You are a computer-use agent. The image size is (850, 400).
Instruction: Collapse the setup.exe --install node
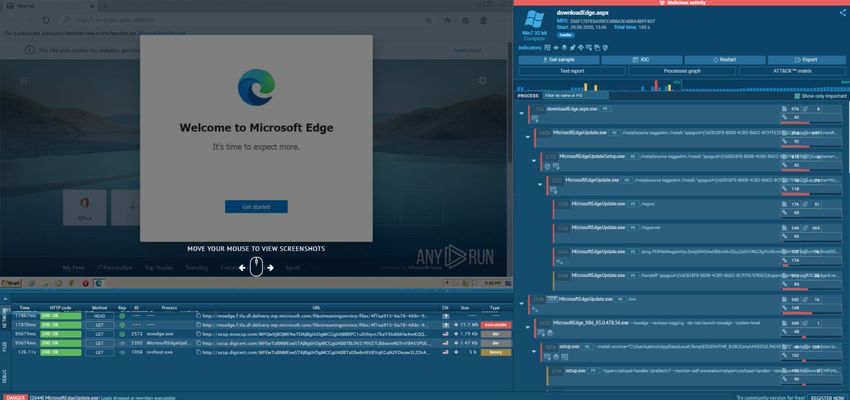pos(534,351)
